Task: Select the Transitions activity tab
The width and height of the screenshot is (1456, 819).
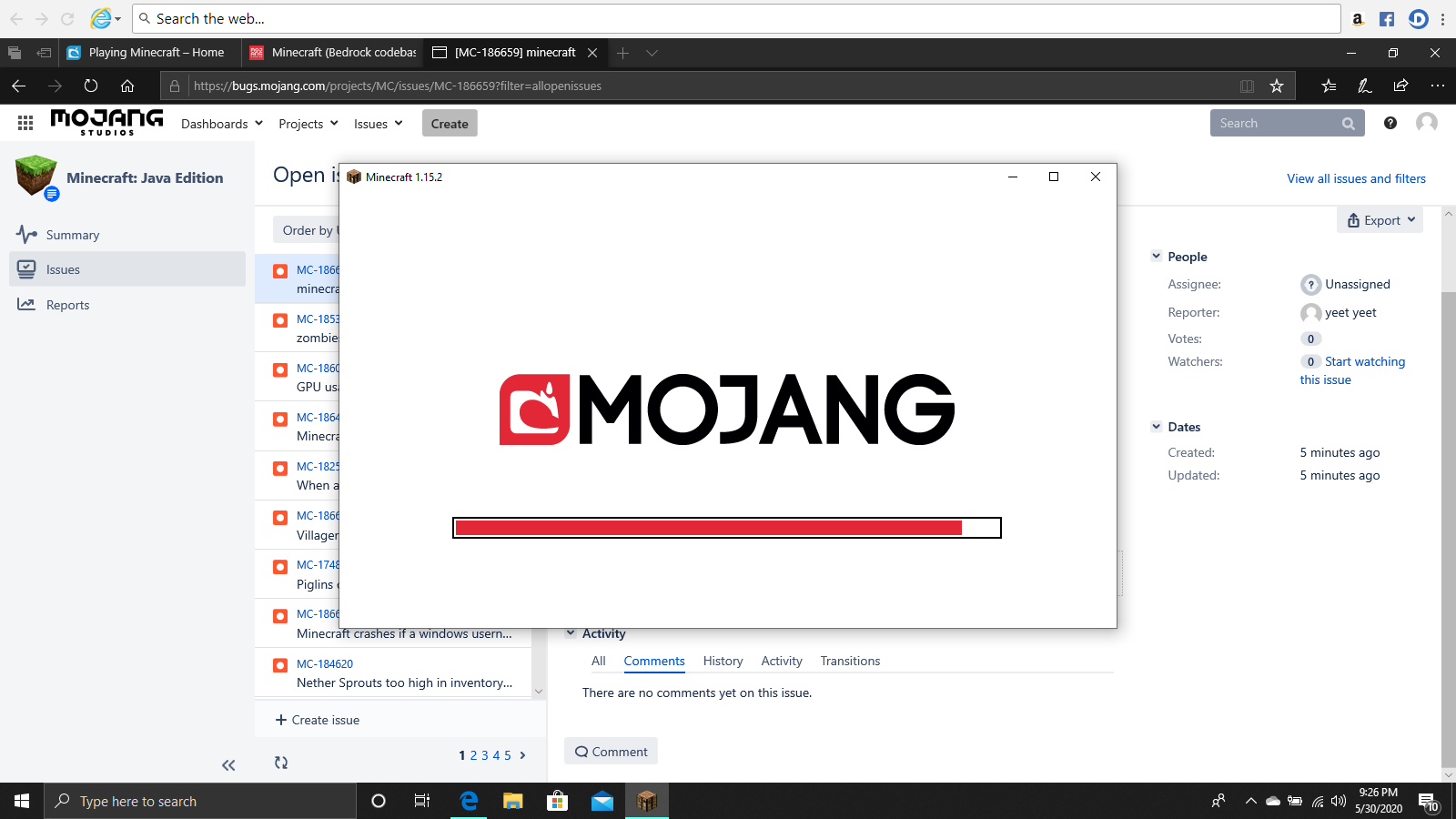Action: 850,661
